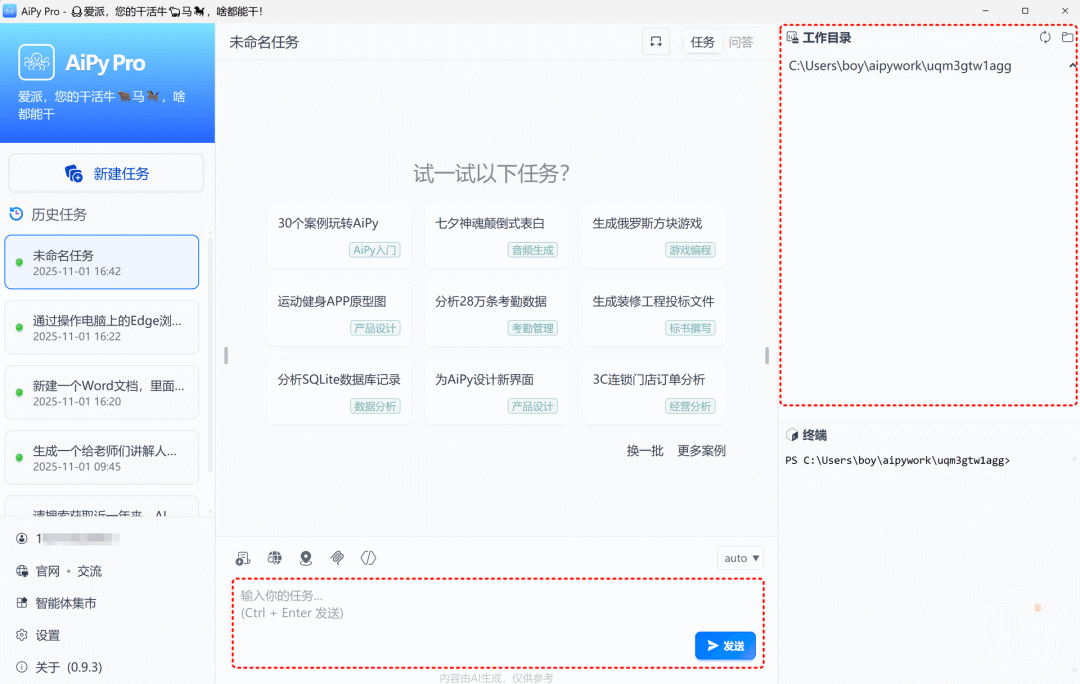1080x684 pixels.
Task: Open history task 生成一个给老师们讲解人...
Action: (x=102, y=457)
